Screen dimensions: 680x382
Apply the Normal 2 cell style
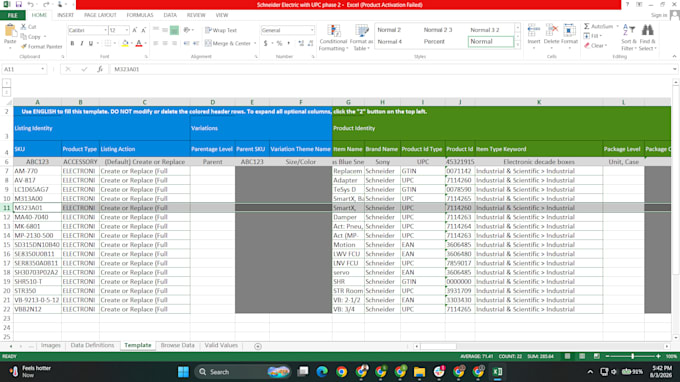point(389,30)
